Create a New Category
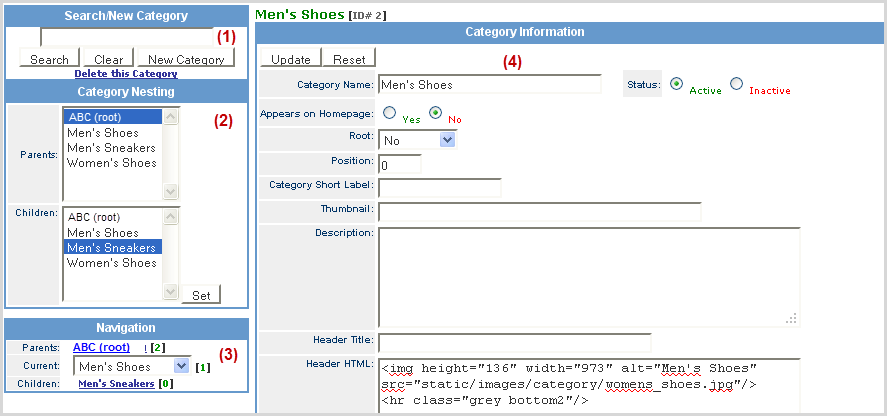The width and height of the screenshot is (887, 416). tap(185, 59)
